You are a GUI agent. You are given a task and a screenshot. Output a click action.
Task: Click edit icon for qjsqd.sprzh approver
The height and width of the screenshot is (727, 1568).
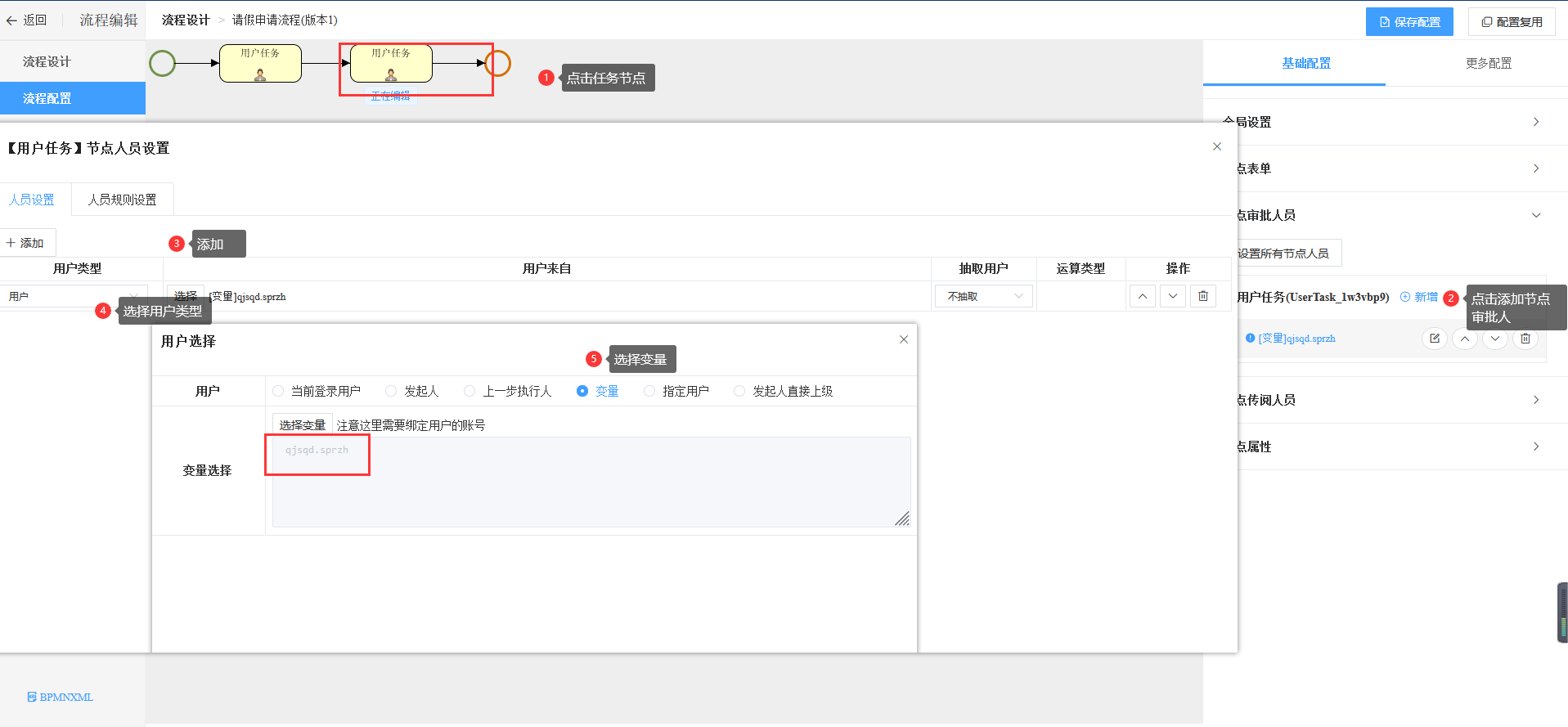point(1434,339)
